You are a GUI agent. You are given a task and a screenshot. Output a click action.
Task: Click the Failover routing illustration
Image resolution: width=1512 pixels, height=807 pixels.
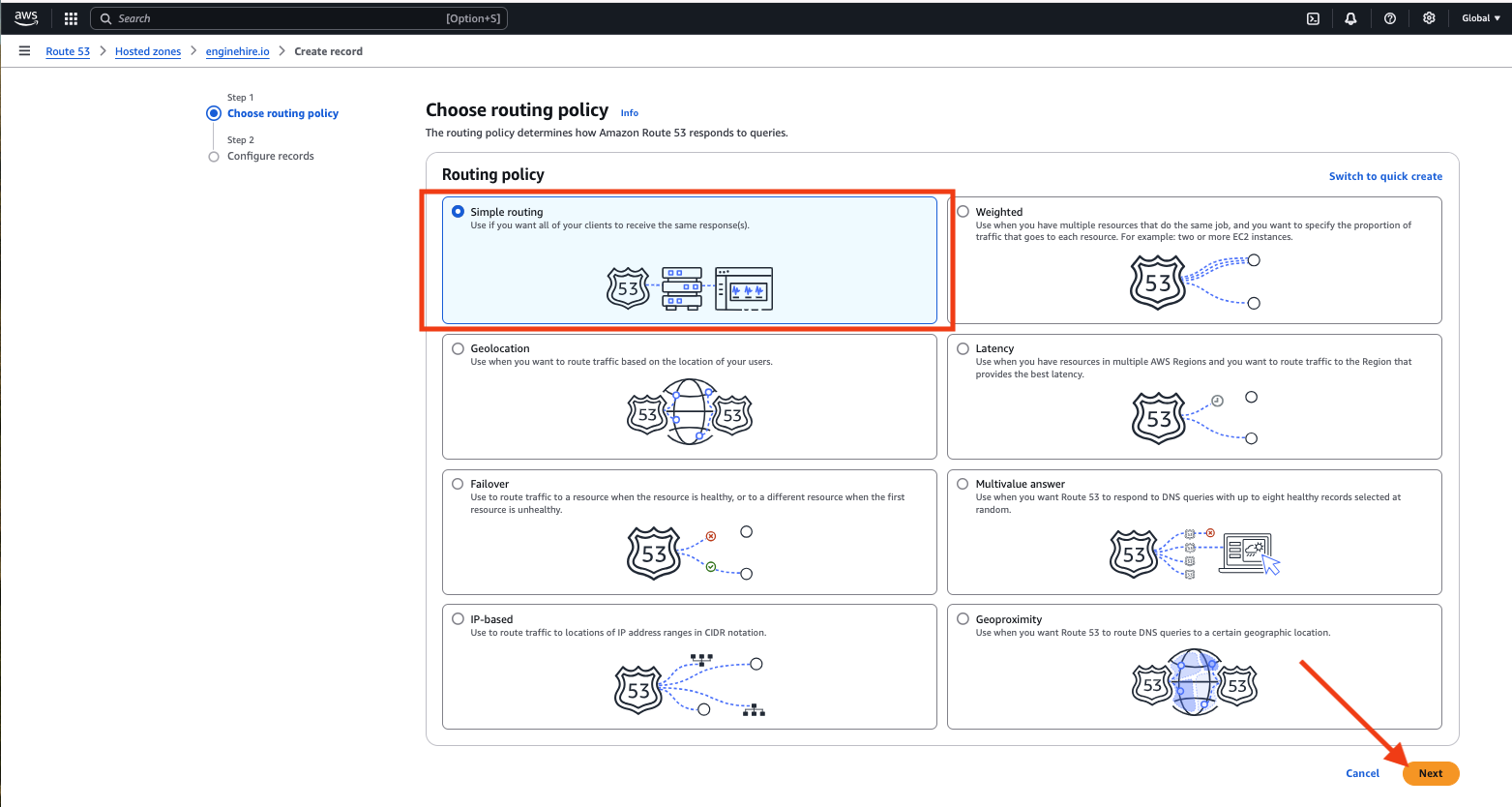(690, 553)
